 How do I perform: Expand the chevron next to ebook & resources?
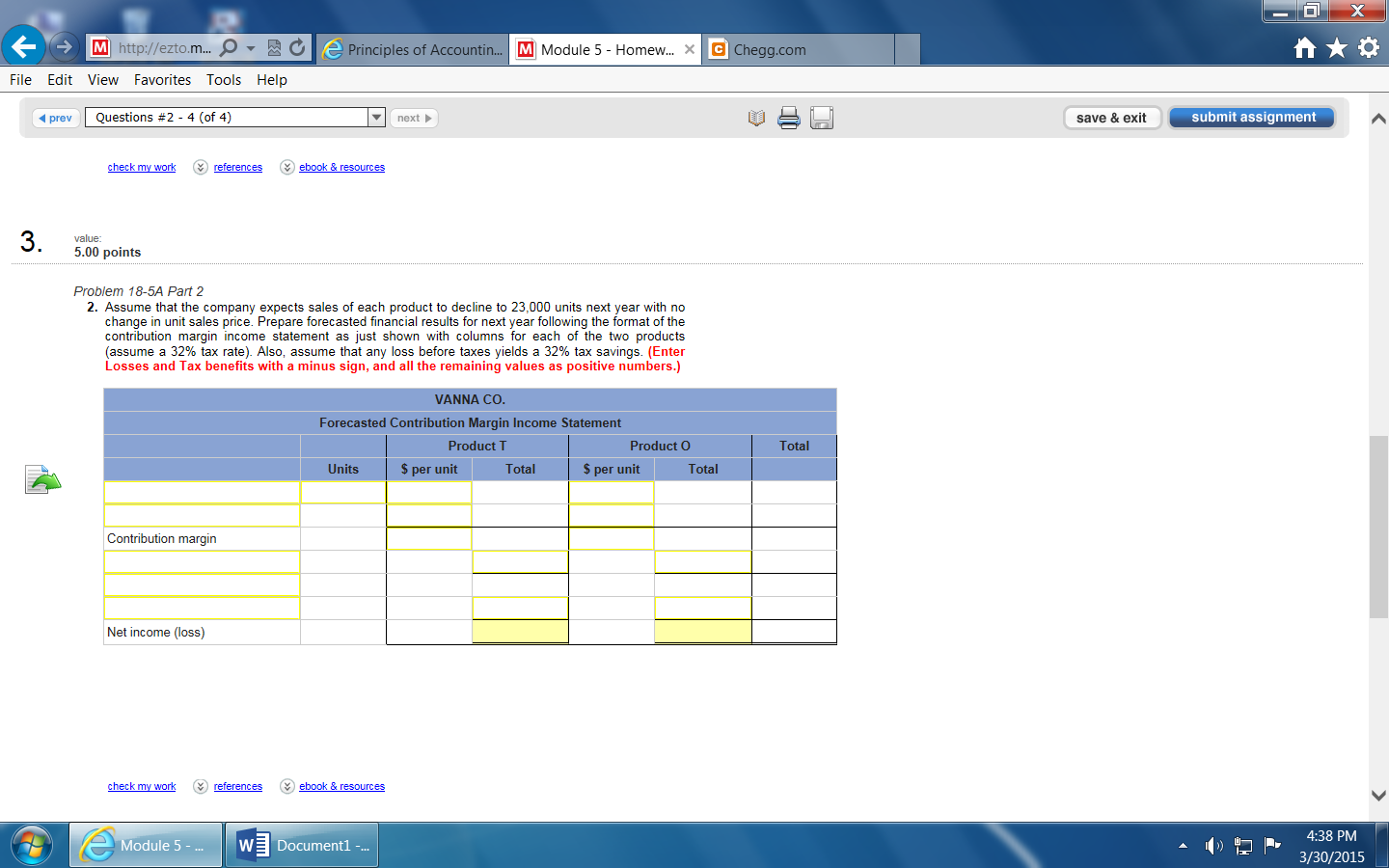(x=286, y=167)
